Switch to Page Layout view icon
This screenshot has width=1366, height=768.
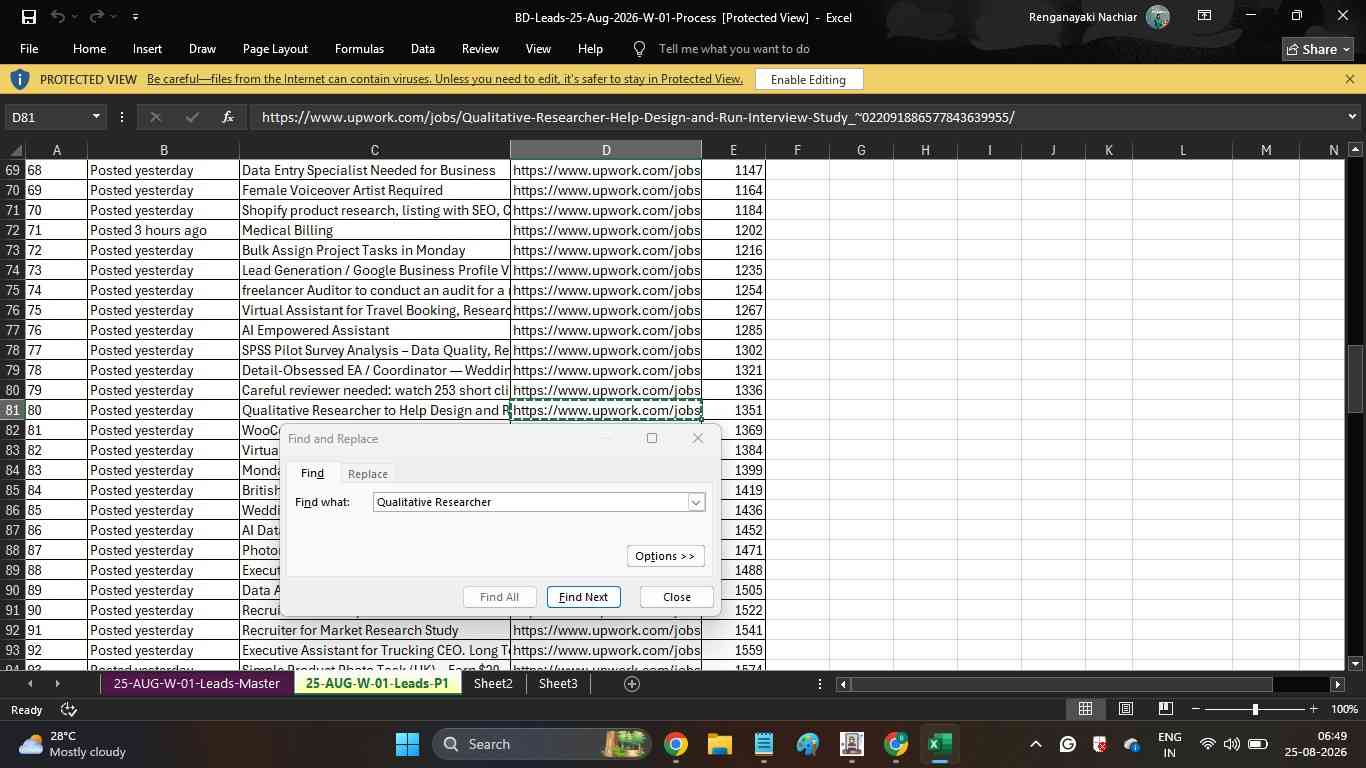click(1125, 709)
